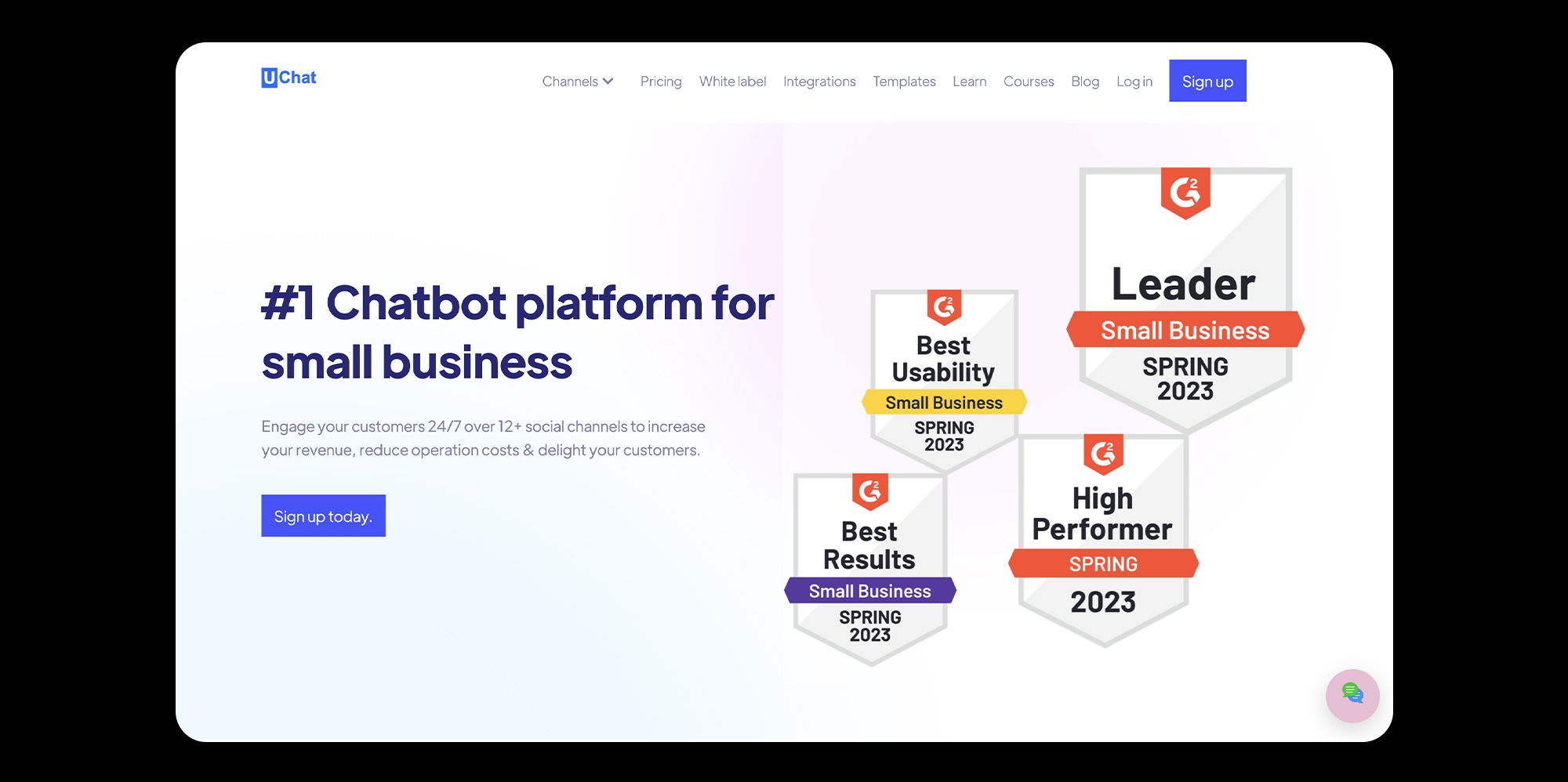
Task: Click the Best Results badge
Action: tap(870, 570)
